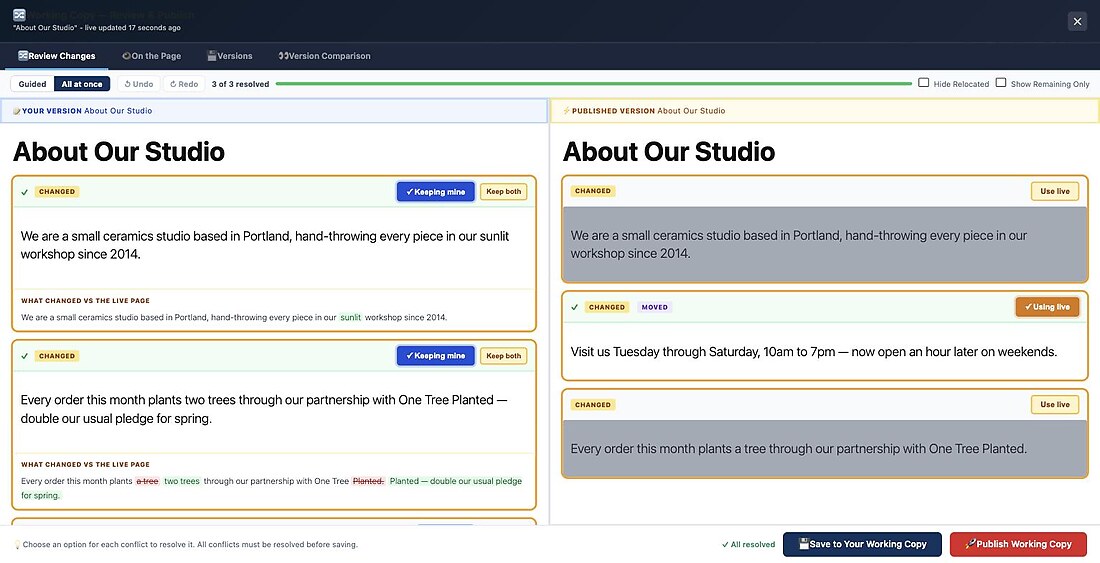1100x563 pixels.
Task: Click the Redo button
Action: click(184, 84)
